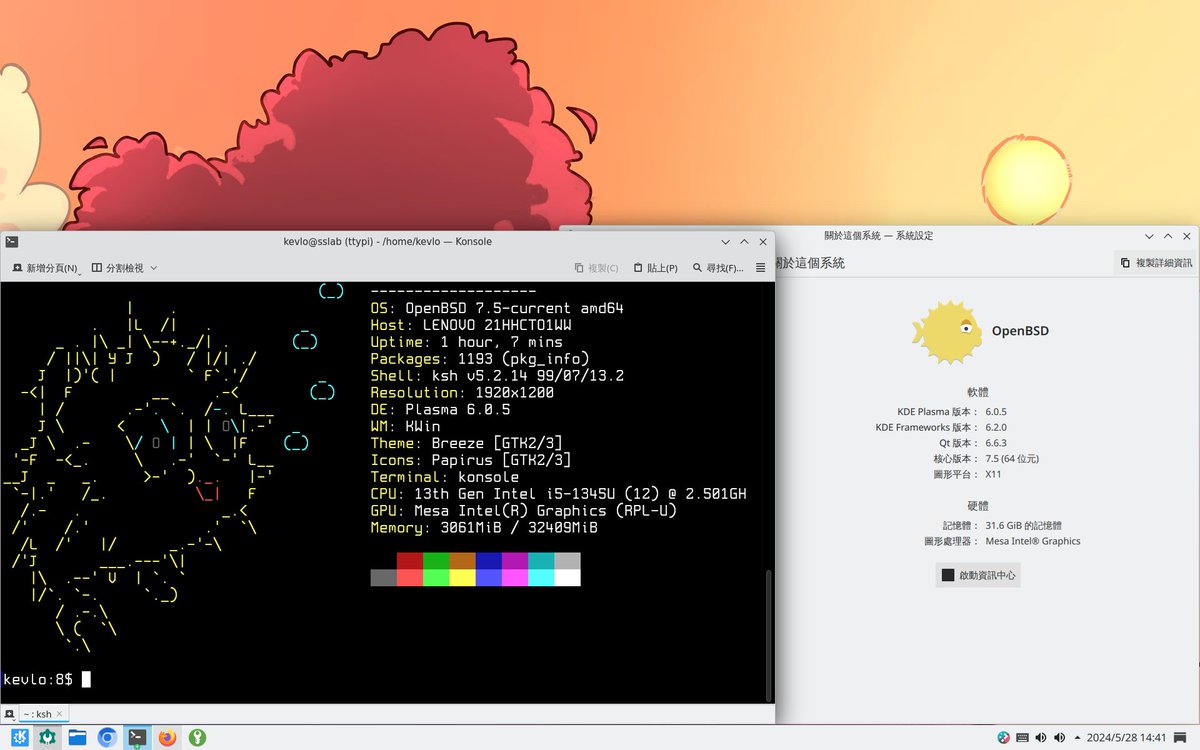Launch the Dolphin file manager icon
Image resolution: width=1200 pixels, height=750 pixels.
(77, 737)
